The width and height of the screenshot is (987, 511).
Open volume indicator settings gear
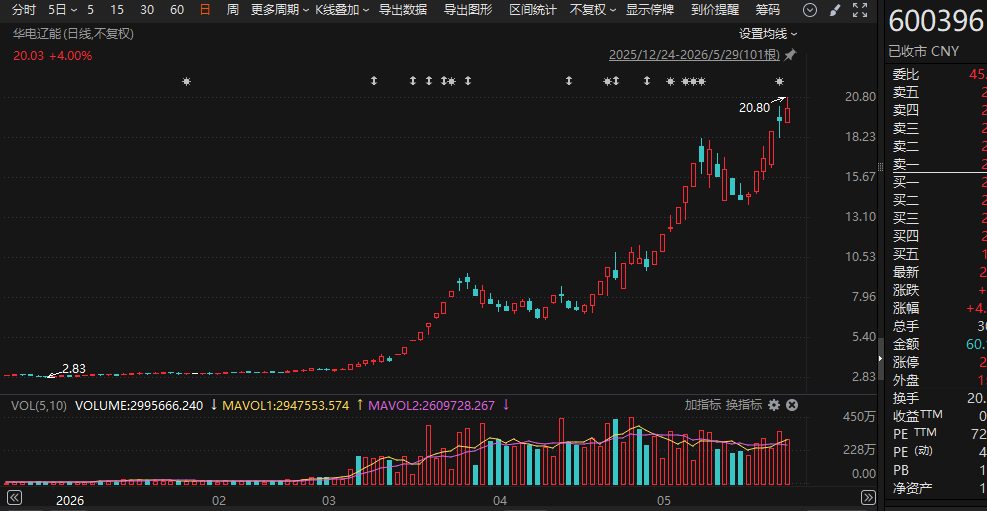click(774, 405)
